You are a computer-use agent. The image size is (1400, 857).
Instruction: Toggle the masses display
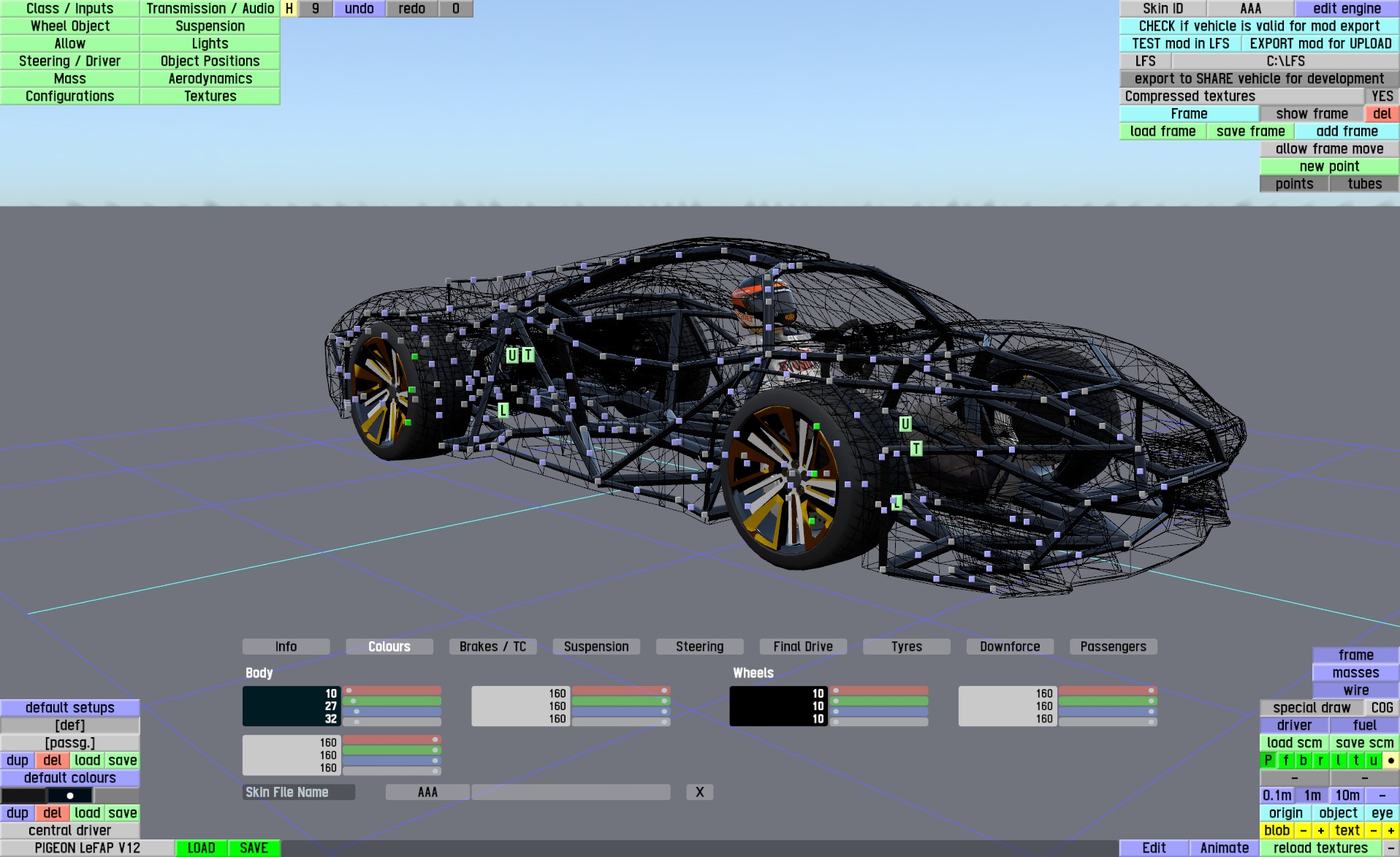(1355, 673)
